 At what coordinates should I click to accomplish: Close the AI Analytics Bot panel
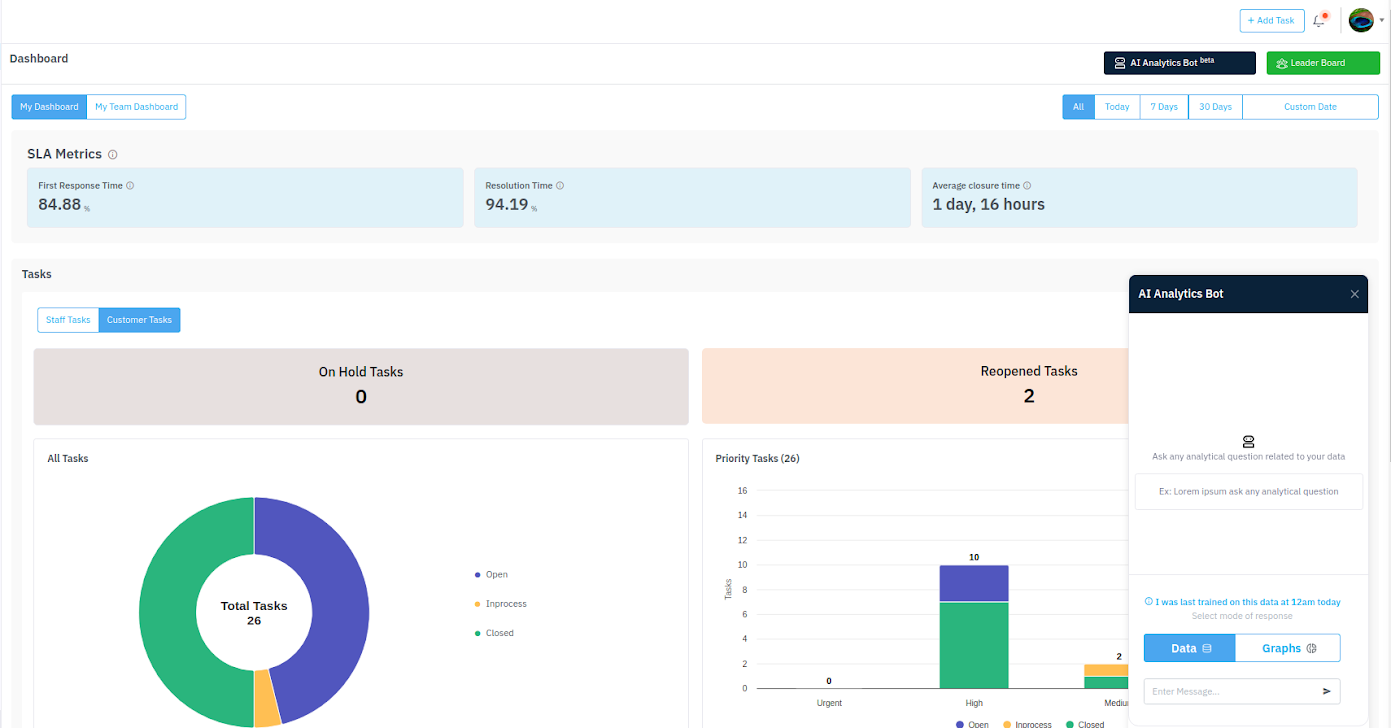coord(1355,294)
